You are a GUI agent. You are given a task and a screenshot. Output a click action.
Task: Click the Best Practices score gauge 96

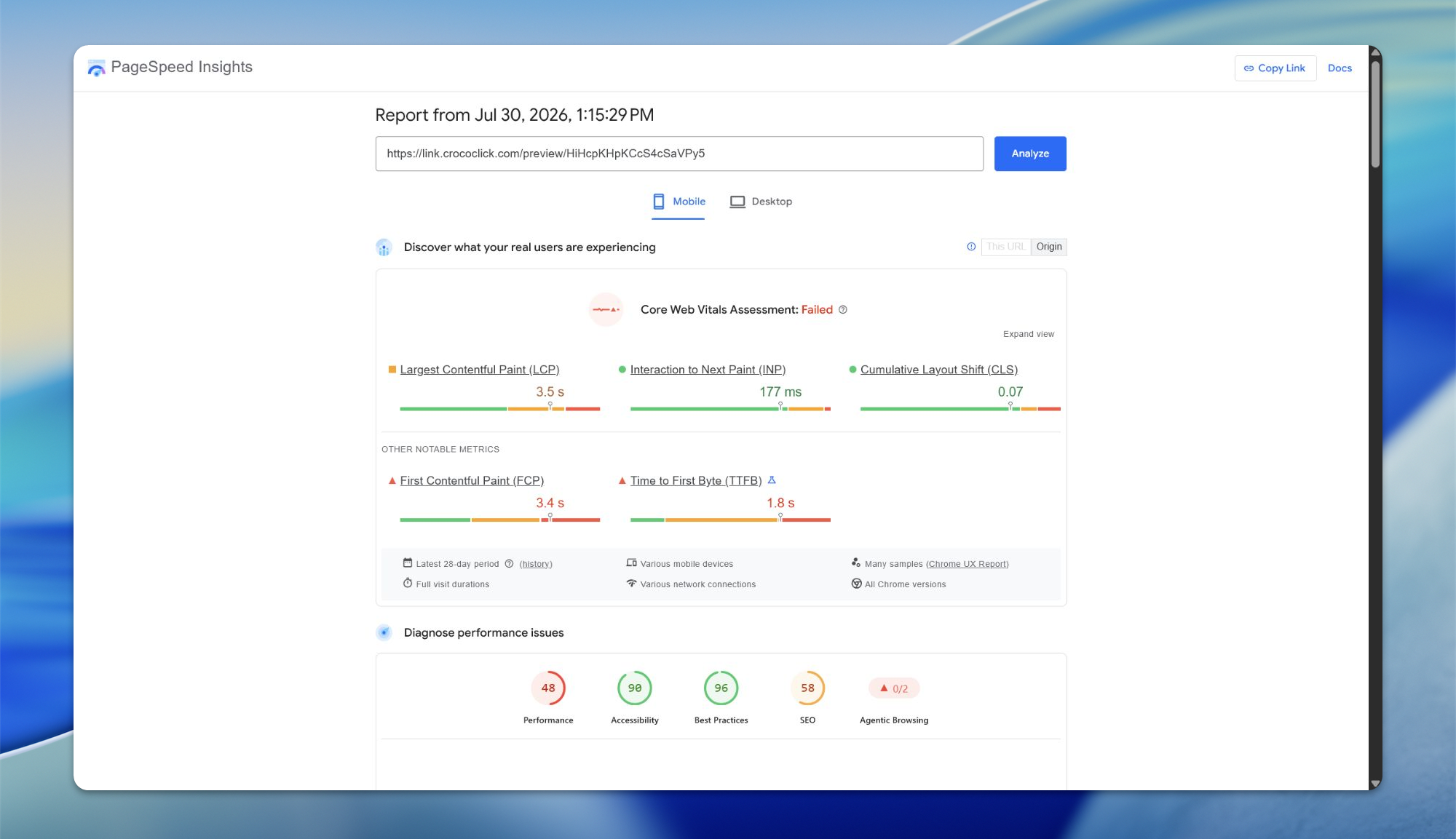pos(721,688)
